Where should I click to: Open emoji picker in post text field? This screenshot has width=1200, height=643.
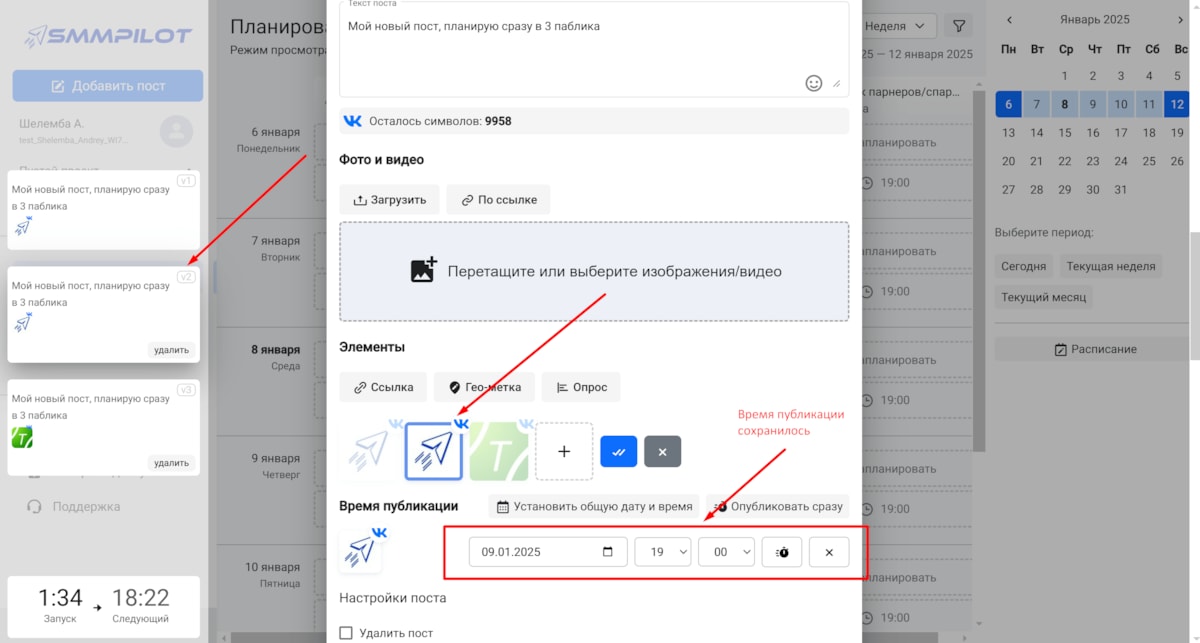coord(814,83)
